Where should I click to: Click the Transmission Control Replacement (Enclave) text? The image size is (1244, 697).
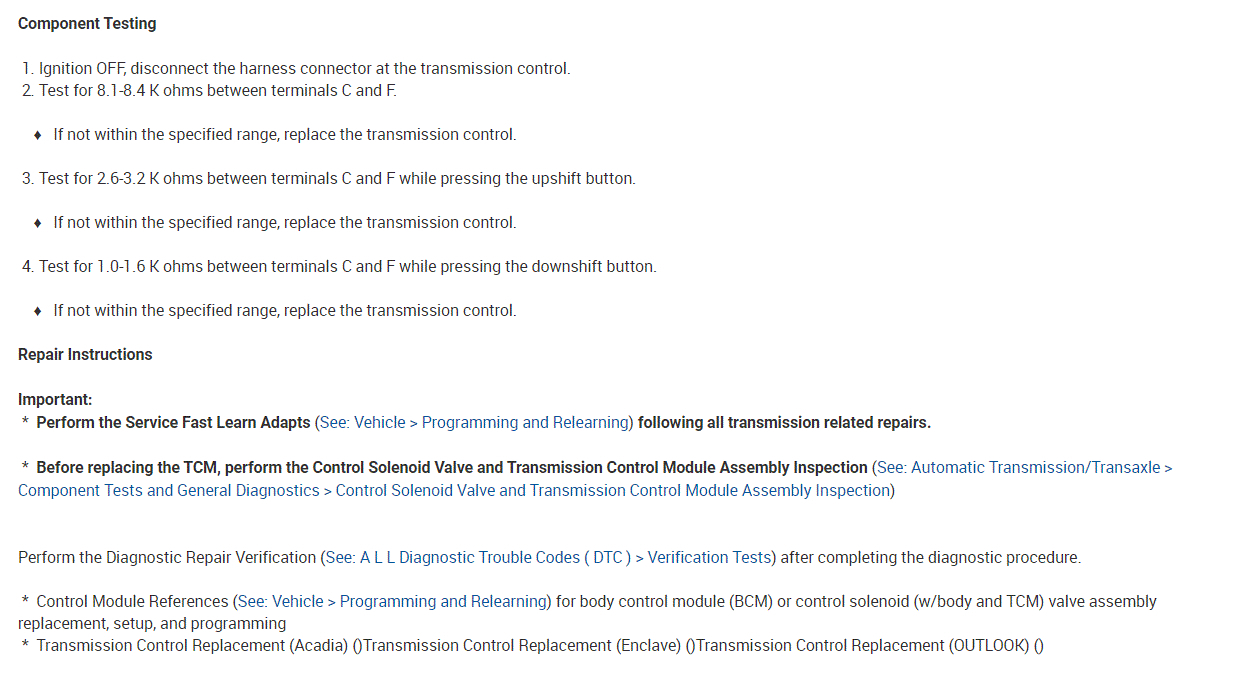point(523,646)
